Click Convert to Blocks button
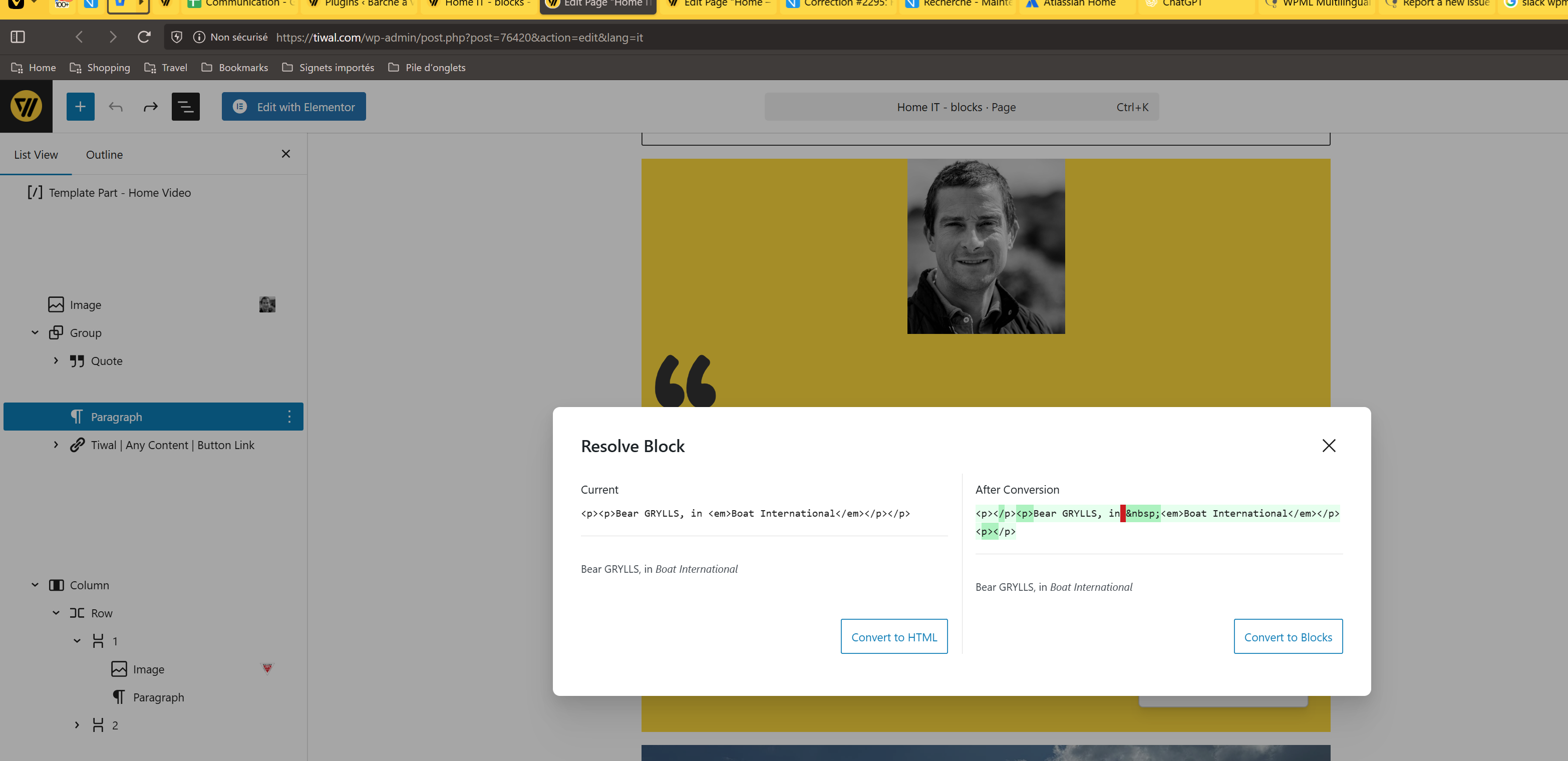The height and width of the screenshot is (761, 1568). pos(1288,636)
